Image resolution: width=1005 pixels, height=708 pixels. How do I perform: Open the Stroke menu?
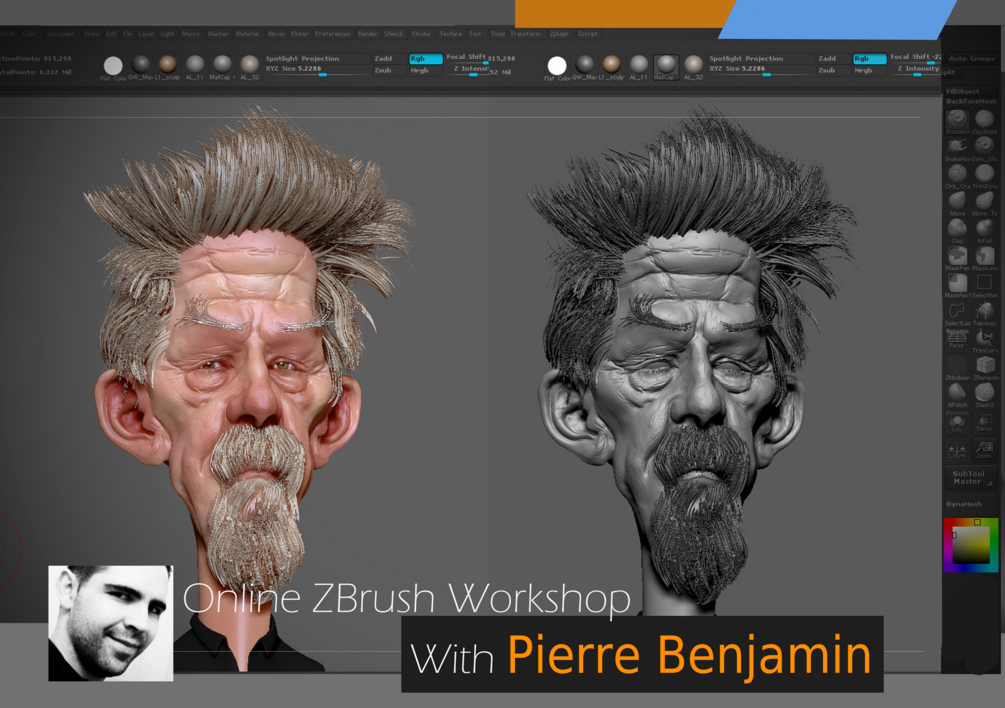click(420, 34)
